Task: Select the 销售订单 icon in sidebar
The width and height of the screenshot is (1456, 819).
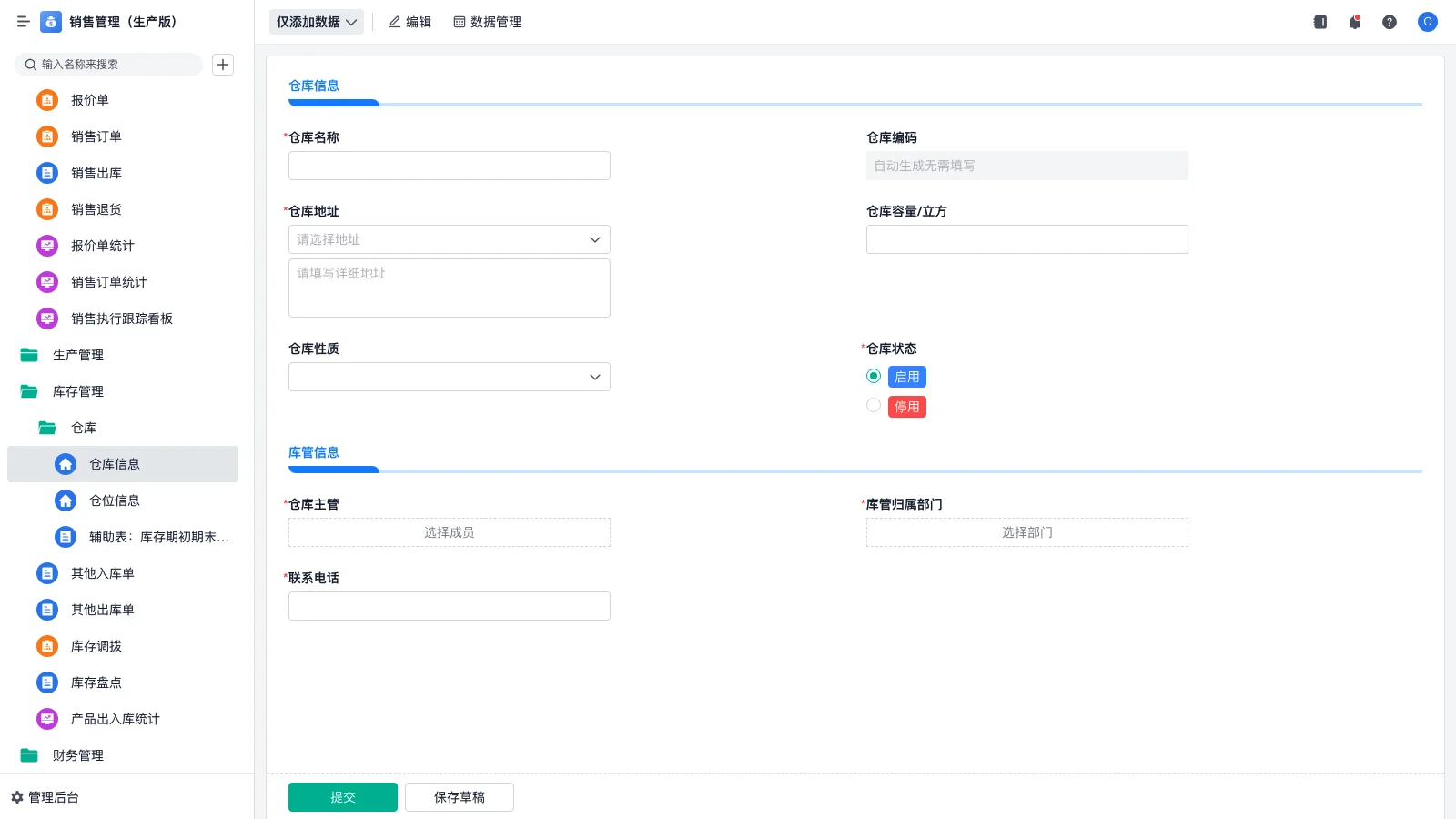Action: coord(46,136)
